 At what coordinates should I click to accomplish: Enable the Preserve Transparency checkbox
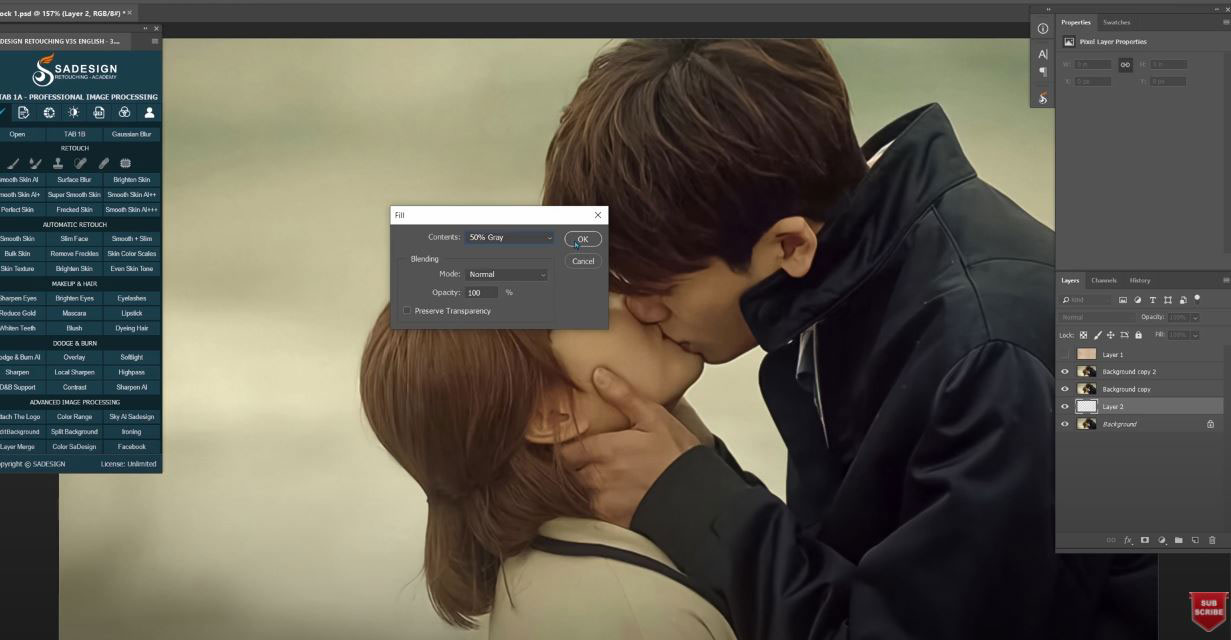(x=407, y=311)
